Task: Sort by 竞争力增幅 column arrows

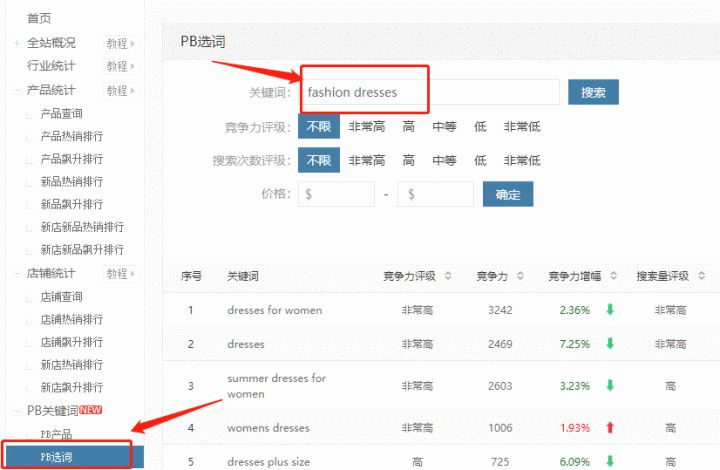Action: 613,276
